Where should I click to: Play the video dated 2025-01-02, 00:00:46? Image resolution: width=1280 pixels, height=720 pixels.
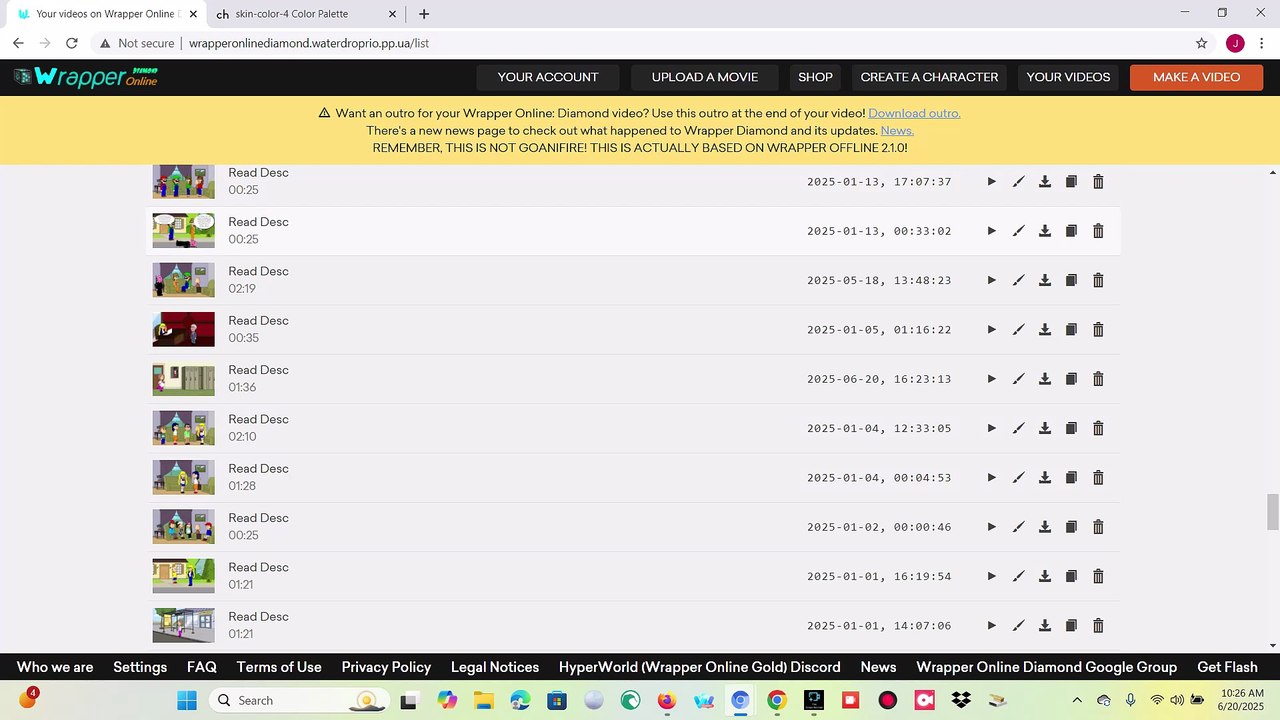tap(991, 527)
